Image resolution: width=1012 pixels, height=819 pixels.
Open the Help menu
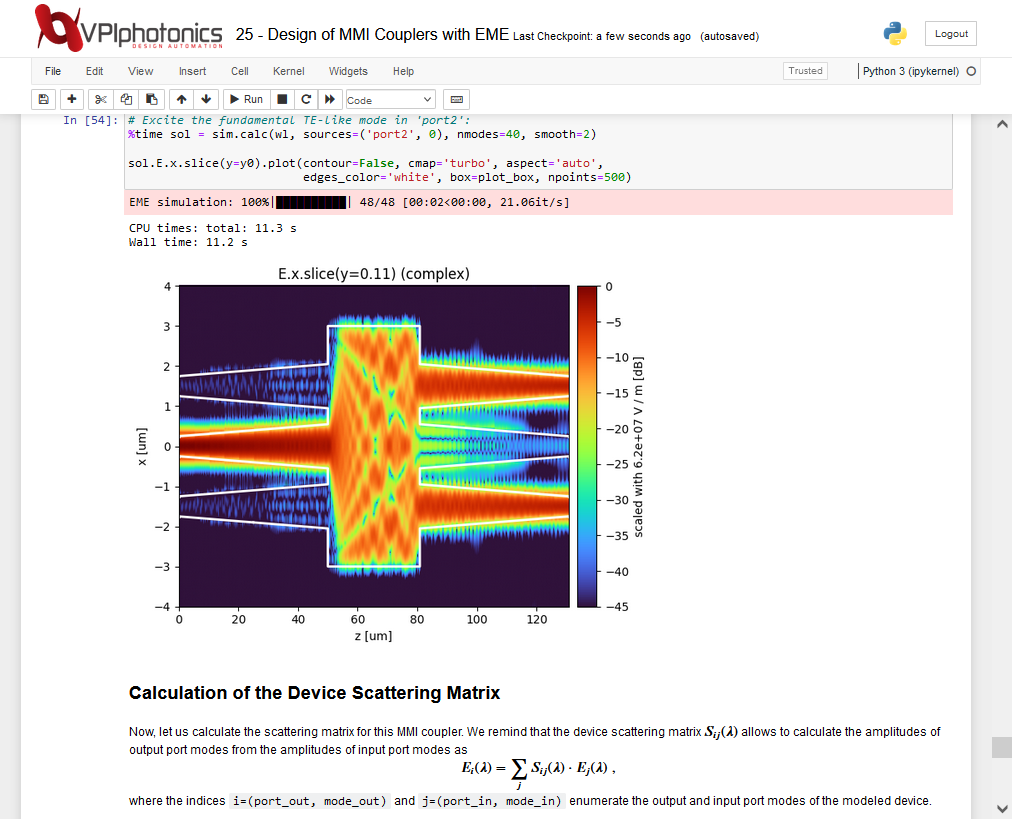point(403,71)
